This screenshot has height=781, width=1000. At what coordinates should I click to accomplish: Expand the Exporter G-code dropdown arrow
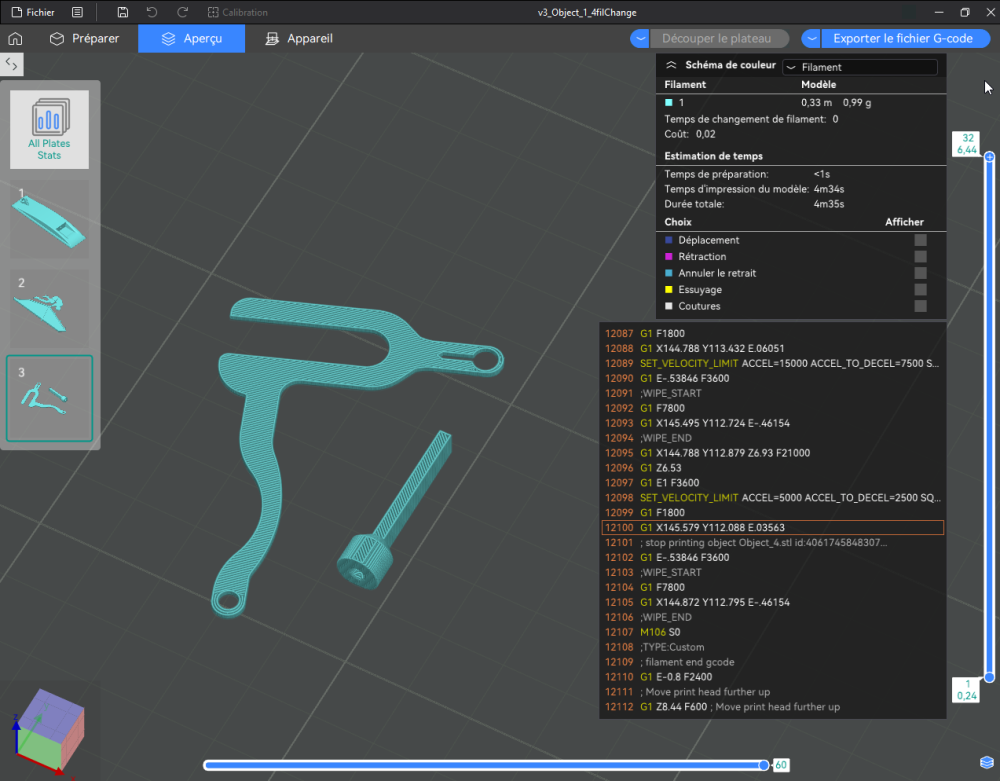click(811, 38)
